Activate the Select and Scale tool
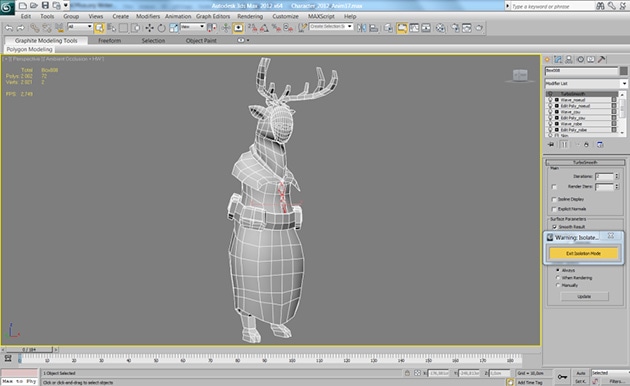 pos(174,28)
